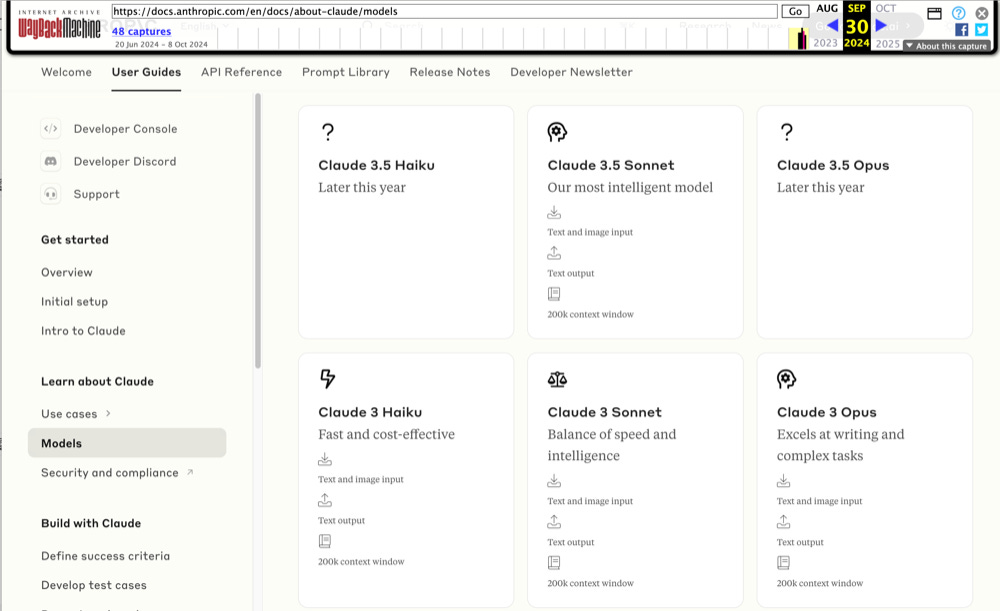Click the brain gear icon on Claude 3.5 Sonnet card
The height and width of the screenshot is (611, 1000).
(557, 132)
